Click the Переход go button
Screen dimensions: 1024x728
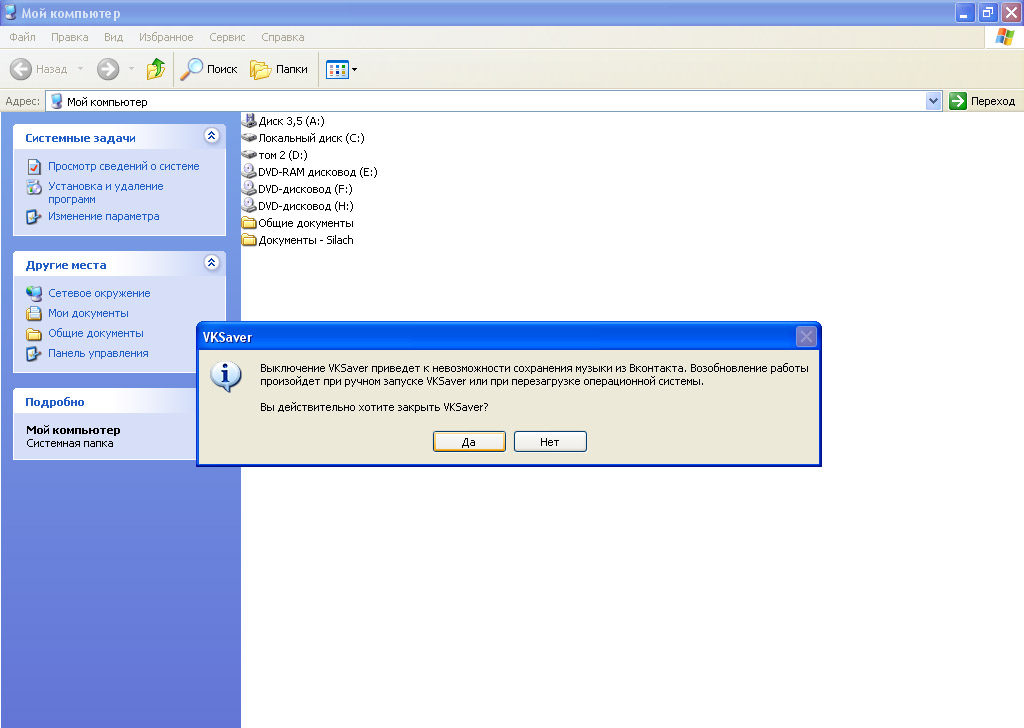pyautogui.click(x=982, y=101)
